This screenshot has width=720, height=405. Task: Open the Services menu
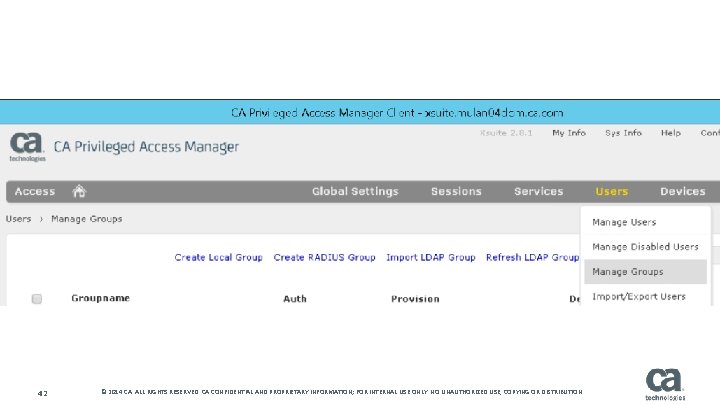(x=539, y=191)
